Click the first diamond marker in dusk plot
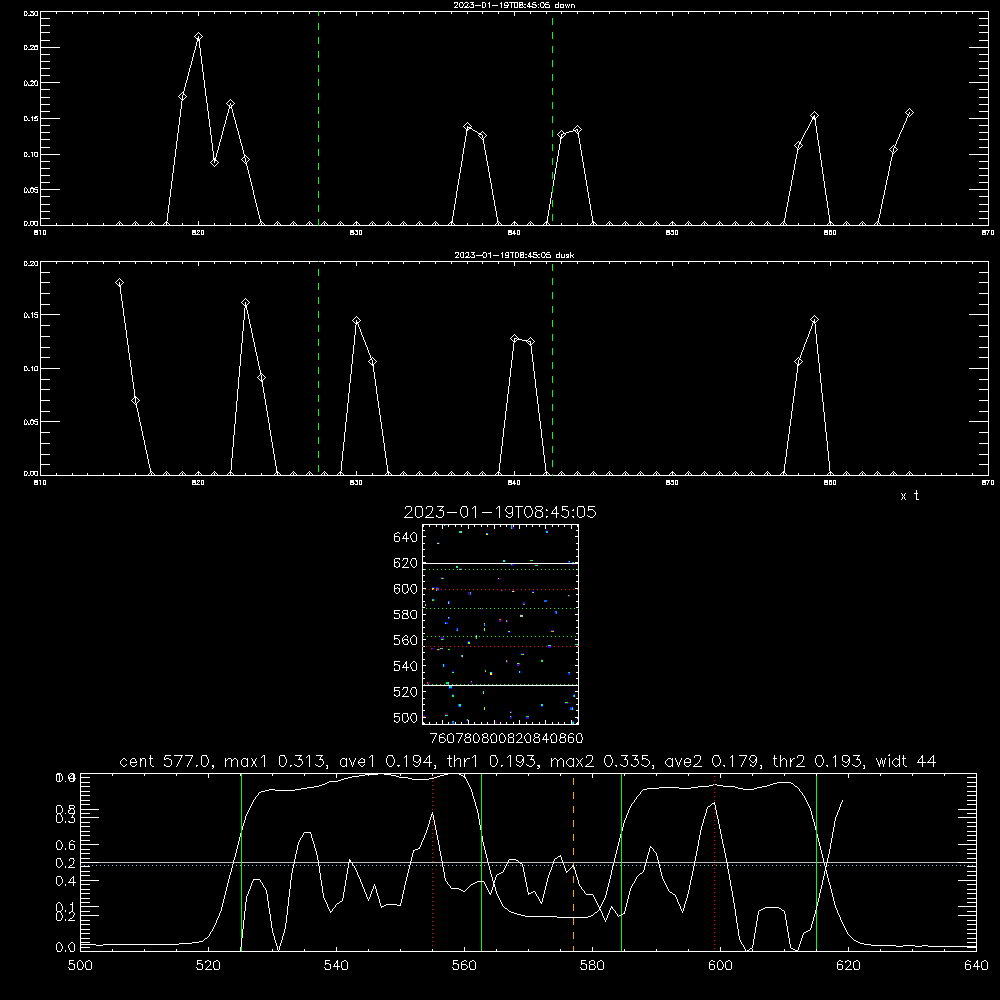The height and width of the screenshot is (1000, 1000). pyautogui.click(x=119, y=283)
